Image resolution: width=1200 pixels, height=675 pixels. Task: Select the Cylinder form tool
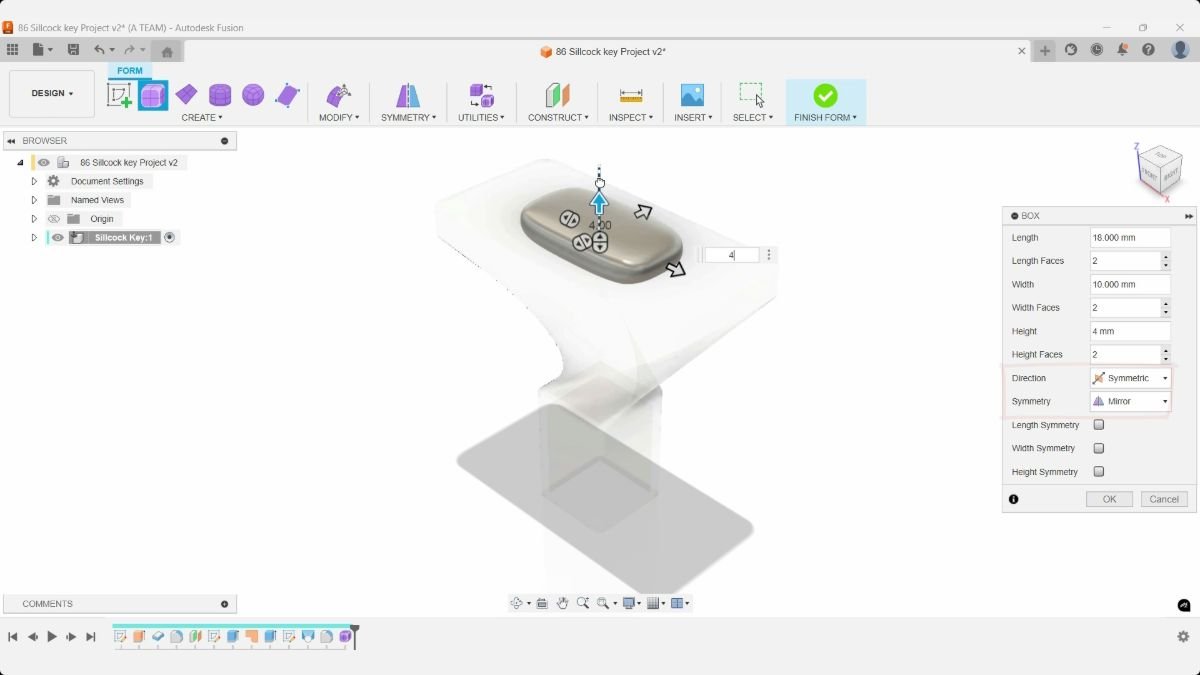click(220, 95)
